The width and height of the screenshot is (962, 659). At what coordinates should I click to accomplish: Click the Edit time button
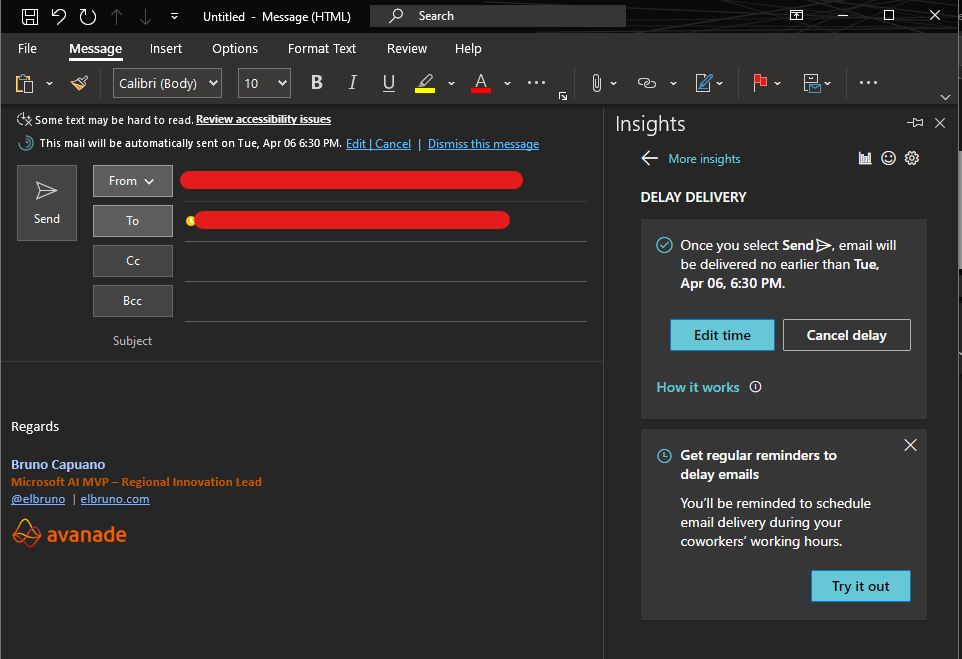722,335
